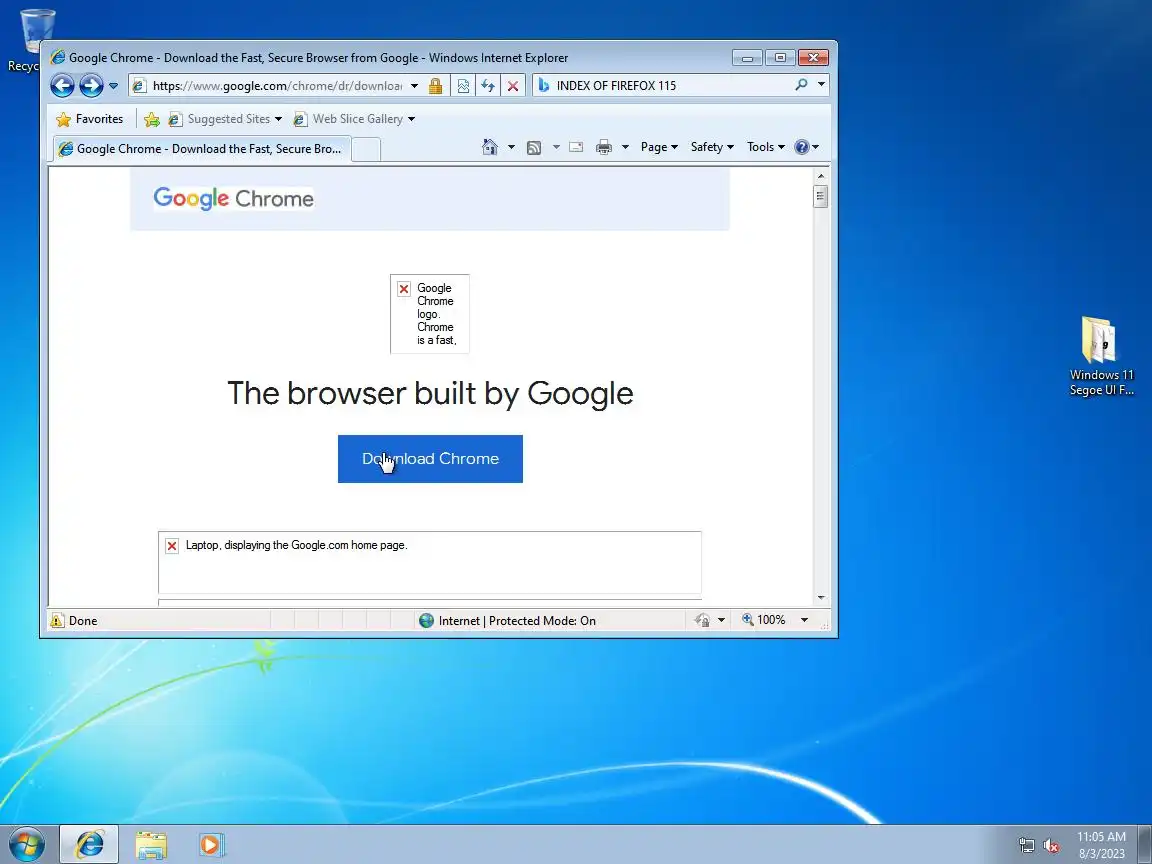Open the Tools menu
The width and height of the screenshot is (1152, 864).
(766, 147)
